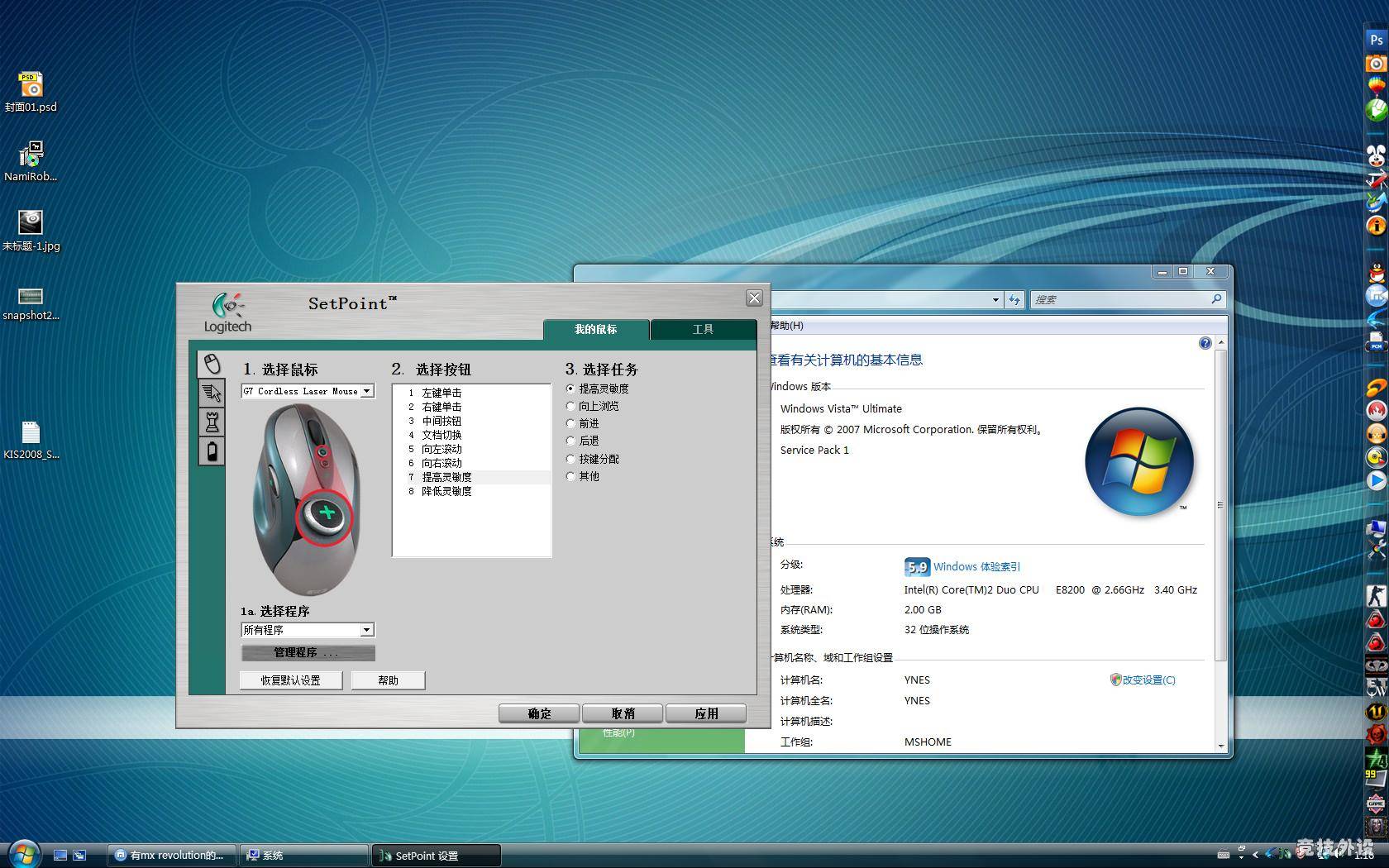The image size is (1389, 868).
Task: Select button 1 左键单击 in list
Action: tap(471, 393)
